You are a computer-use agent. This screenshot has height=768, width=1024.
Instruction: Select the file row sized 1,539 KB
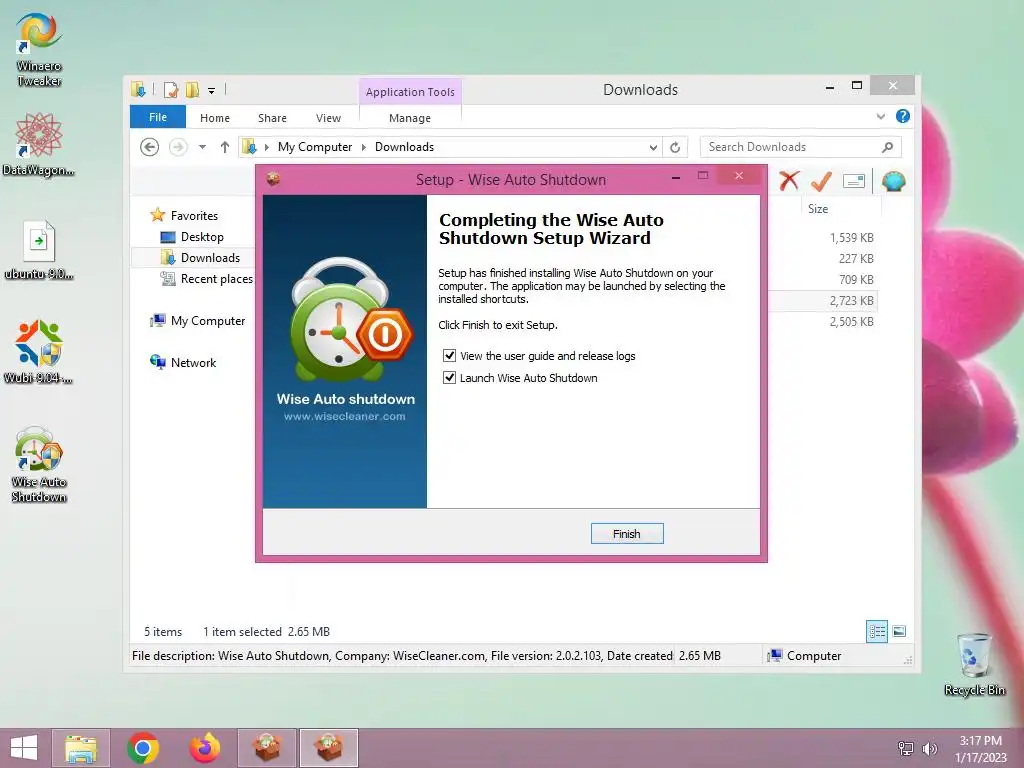pyautogui.click(x=852, y=238)
